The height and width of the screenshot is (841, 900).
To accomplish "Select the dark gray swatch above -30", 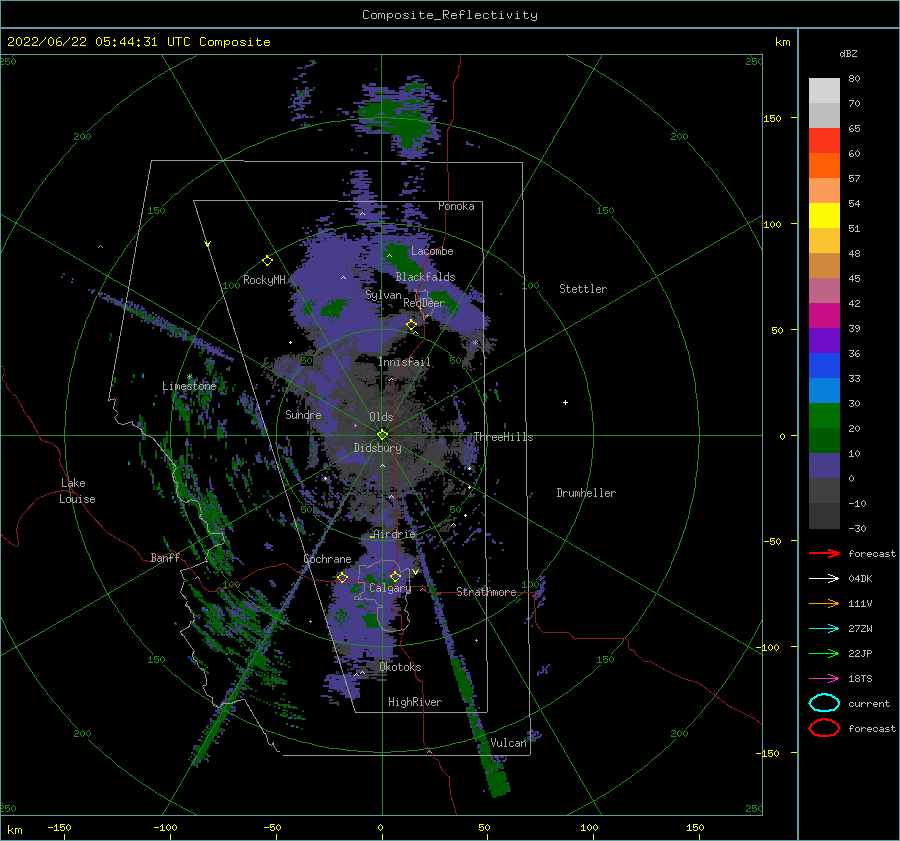I will click(x=824, y=516).
